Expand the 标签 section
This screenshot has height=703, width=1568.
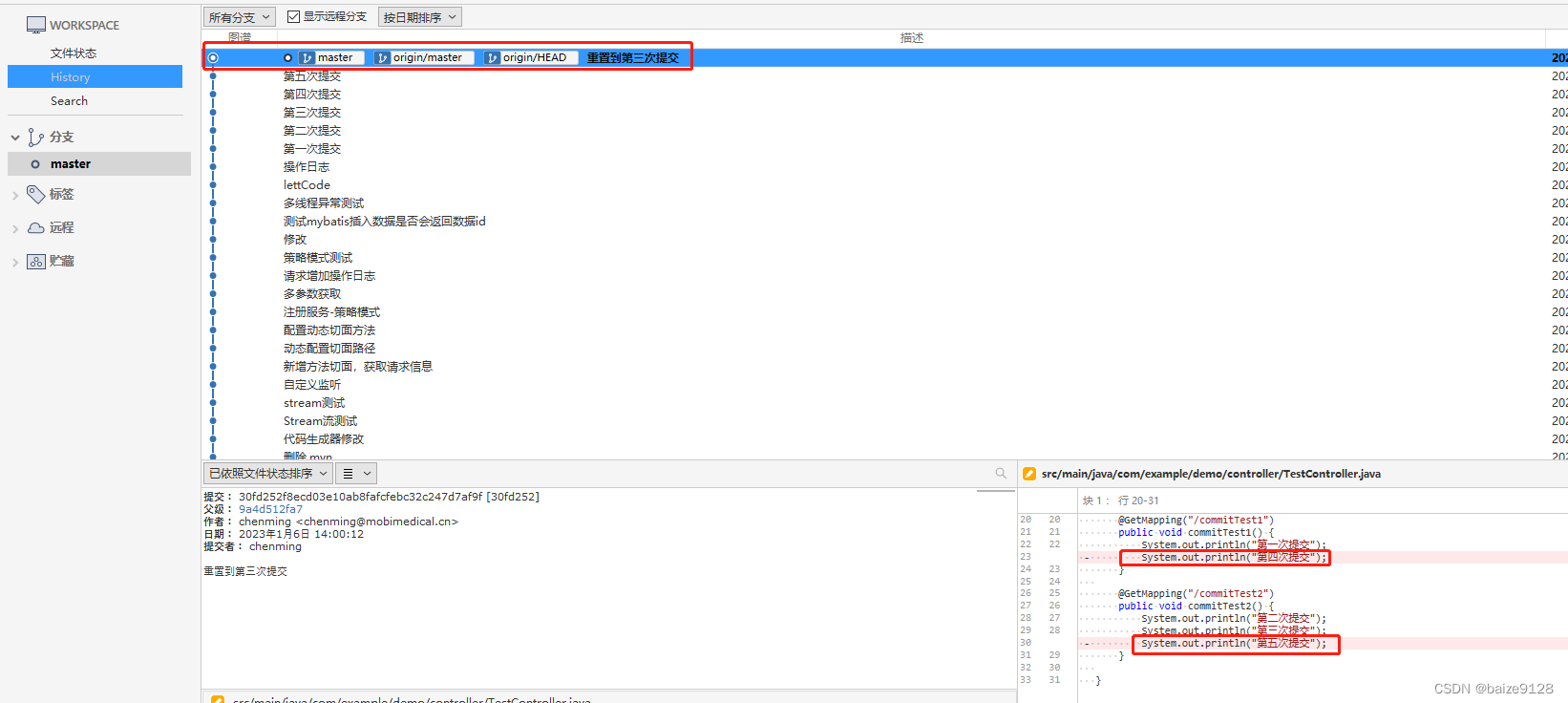click(x=15, y=195)
